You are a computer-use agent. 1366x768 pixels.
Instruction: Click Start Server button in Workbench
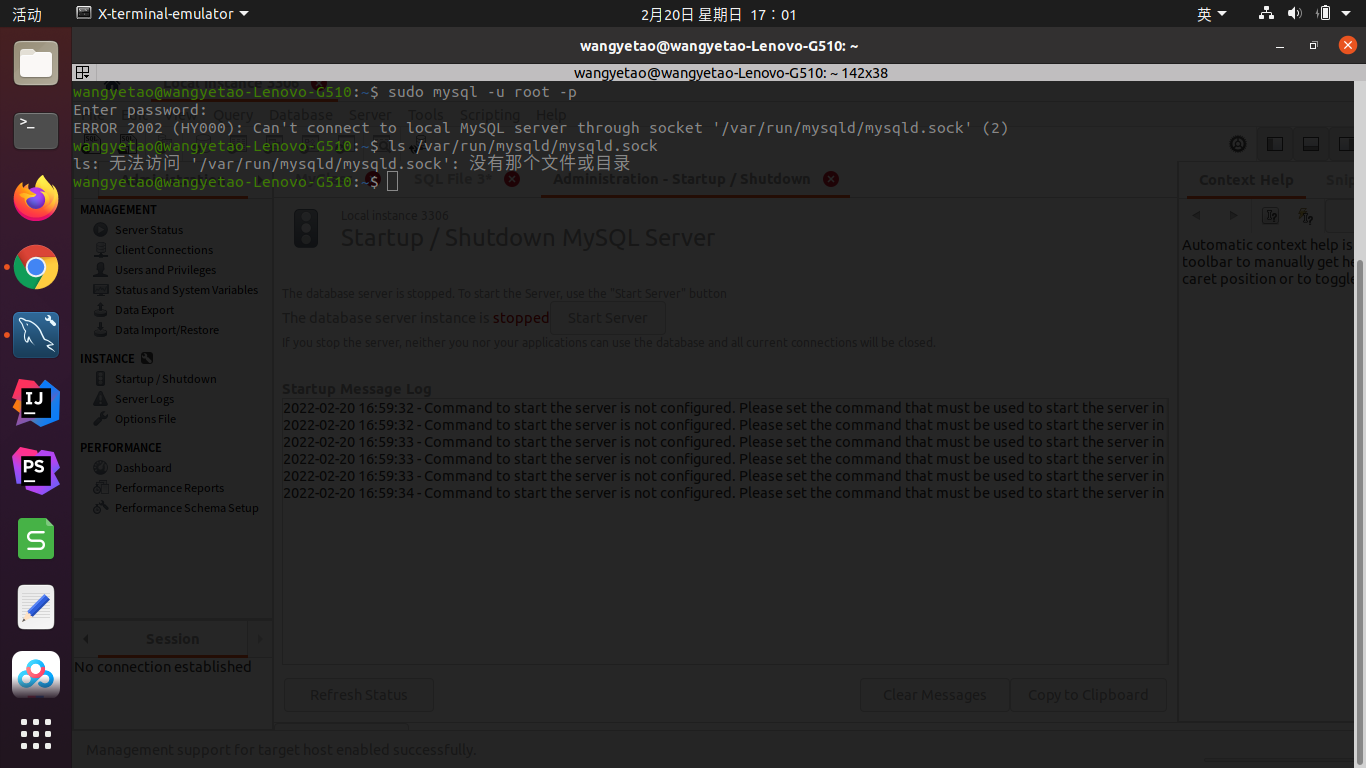[x=608, y=318]
